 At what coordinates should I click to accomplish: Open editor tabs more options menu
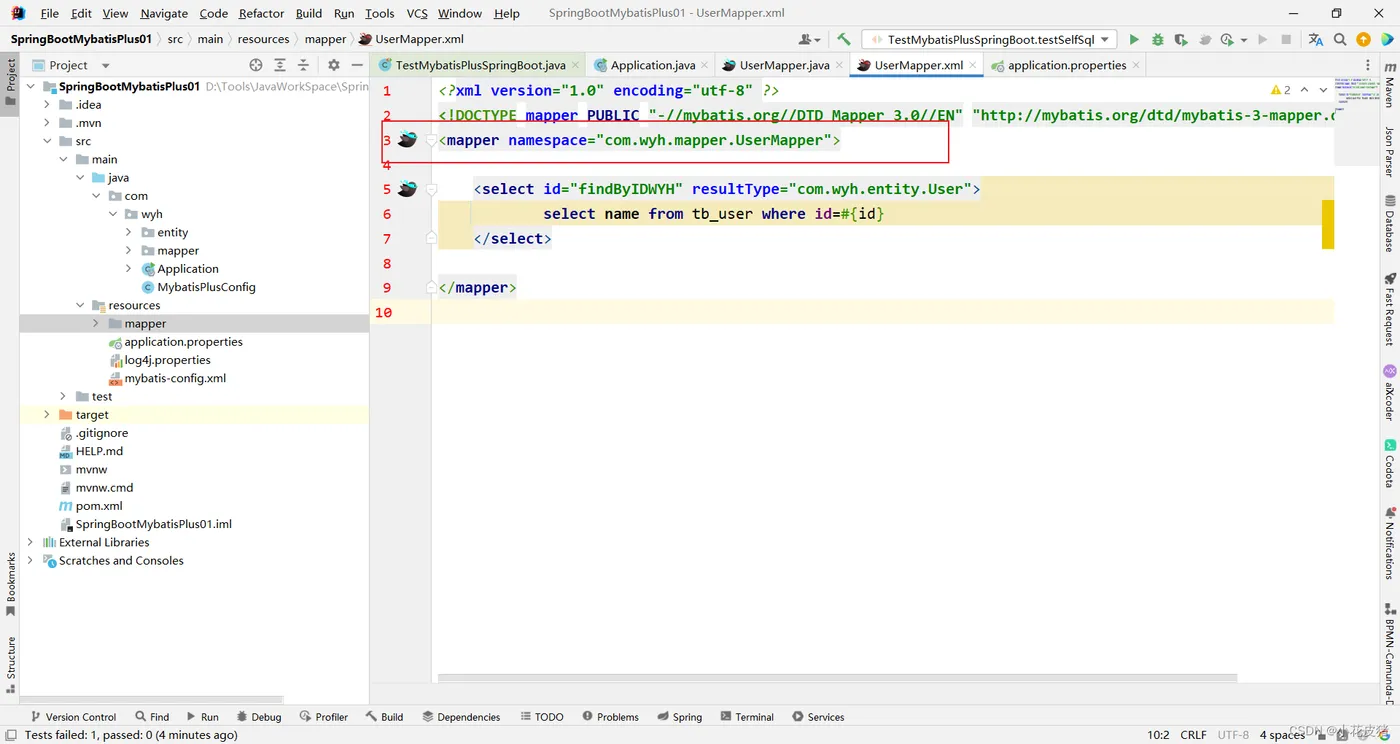tap(1368, 65)
